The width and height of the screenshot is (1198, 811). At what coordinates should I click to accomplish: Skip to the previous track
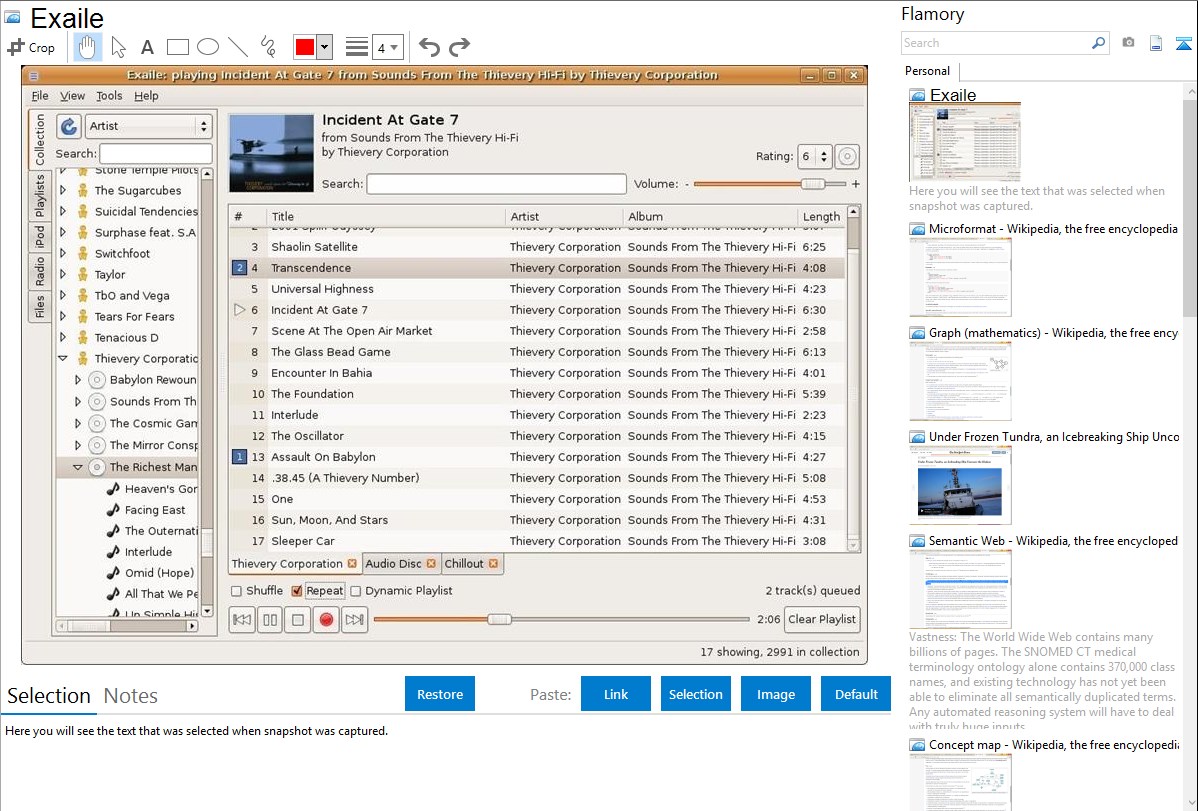(x=242, y=619)
